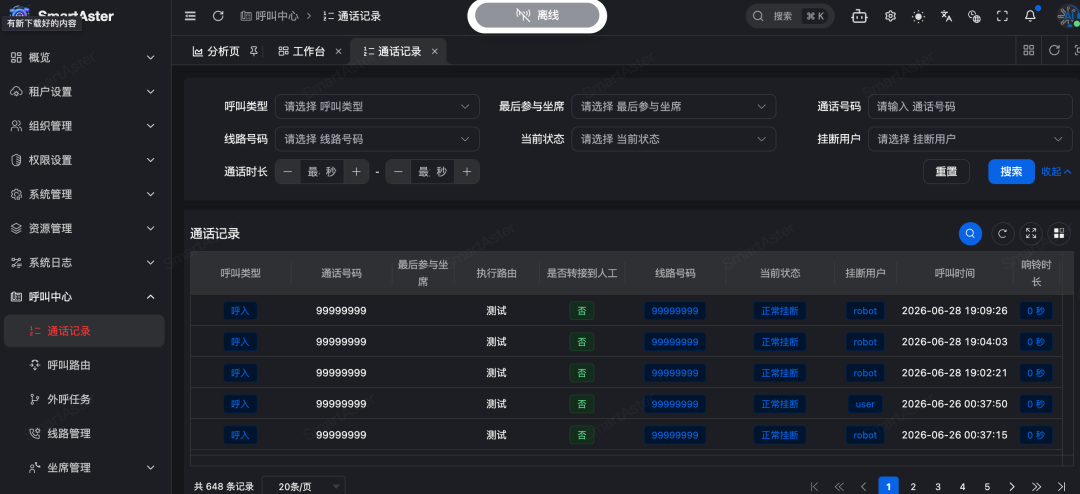Jump back pages with double-left arrow
This screenshot has height=494, width=1080.
839,486
